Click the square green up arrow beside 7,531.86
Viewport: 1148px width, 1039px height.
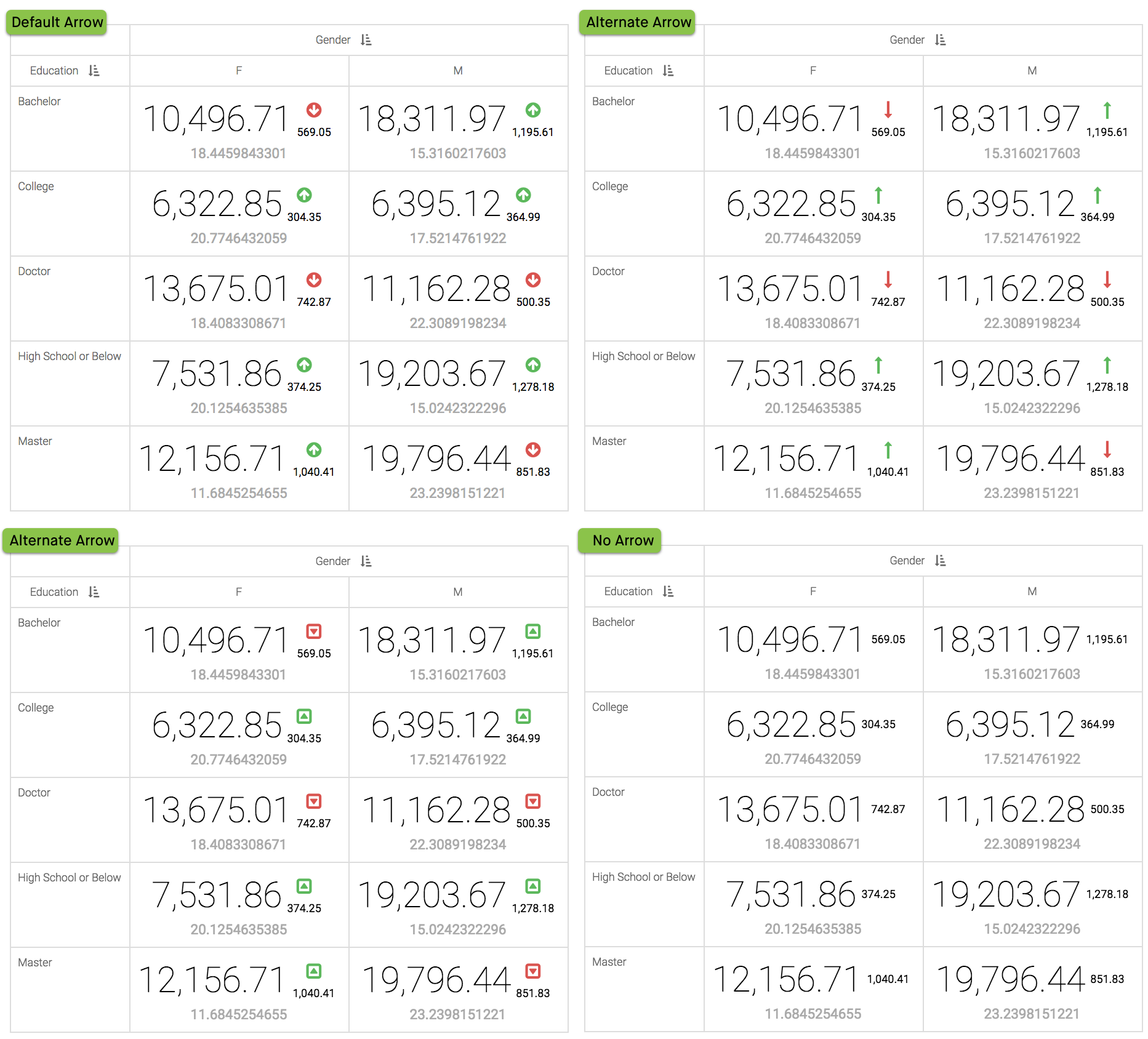(x=304, y=886)
